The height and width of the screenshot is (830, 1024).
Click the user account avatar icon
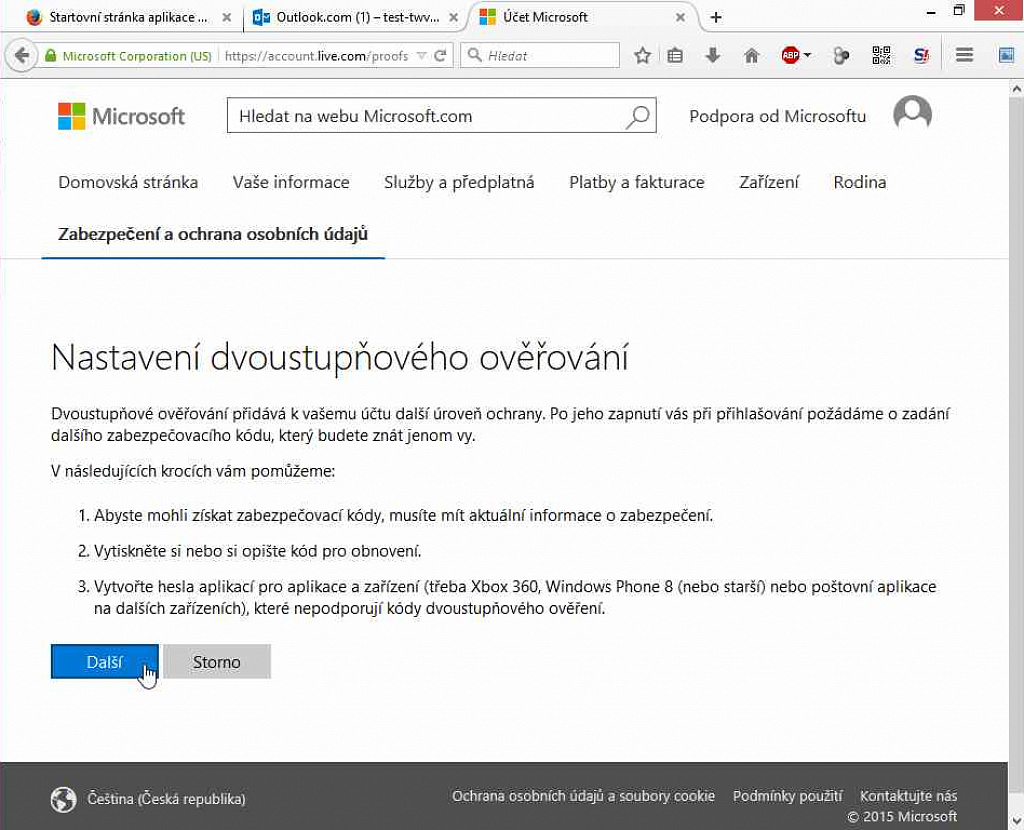(912, 114)
